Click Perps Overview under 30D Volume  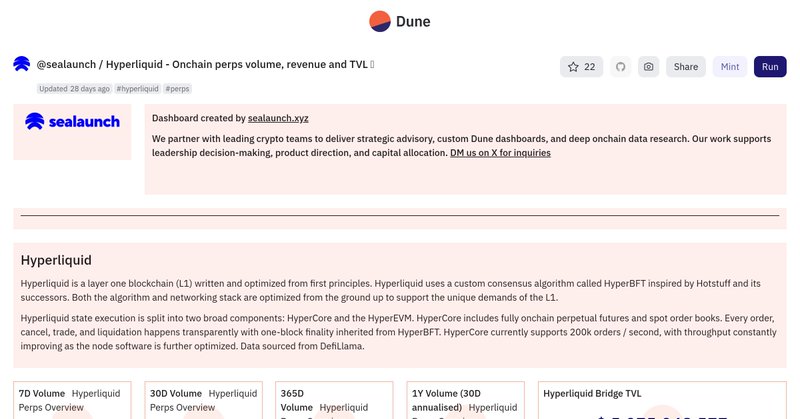pyautogui.click(x=182, y=407)
